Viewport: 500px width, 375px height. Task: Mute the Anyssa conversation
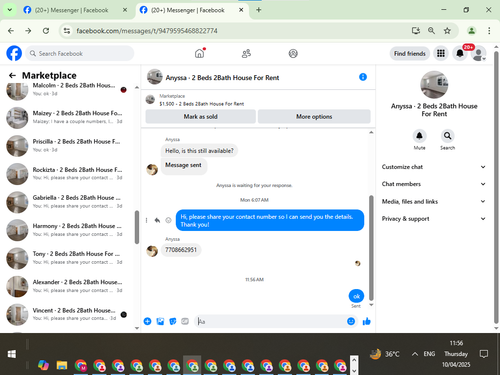(x=419, y=136)
